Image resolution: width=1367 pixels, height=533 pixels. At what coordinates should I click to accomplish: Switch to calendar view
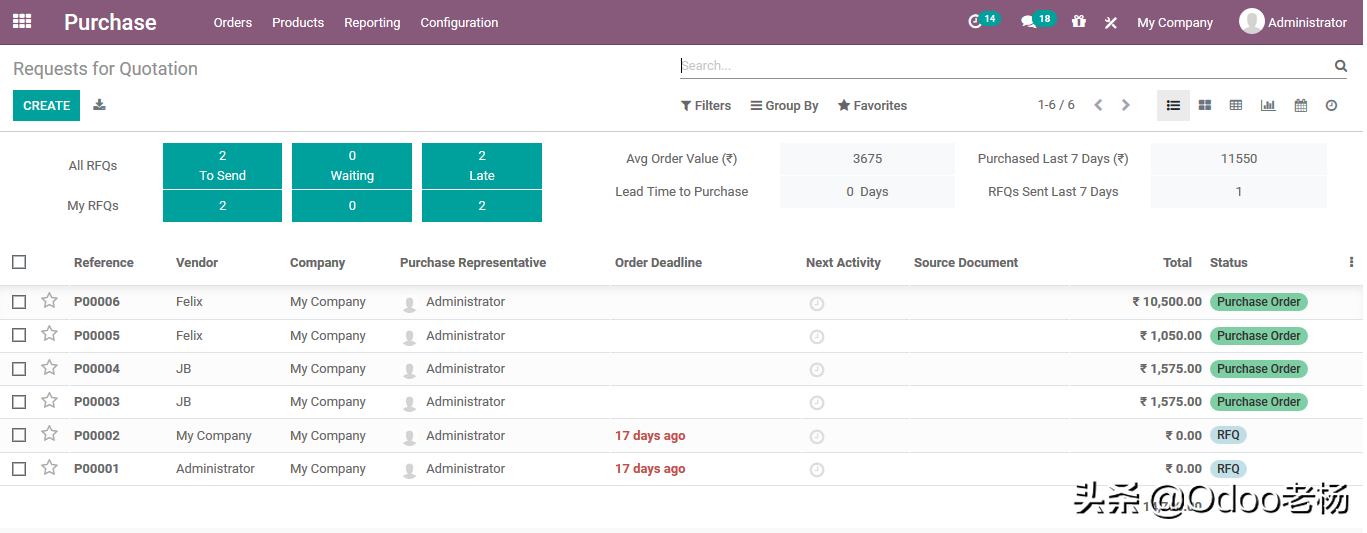coord(1300,105)
